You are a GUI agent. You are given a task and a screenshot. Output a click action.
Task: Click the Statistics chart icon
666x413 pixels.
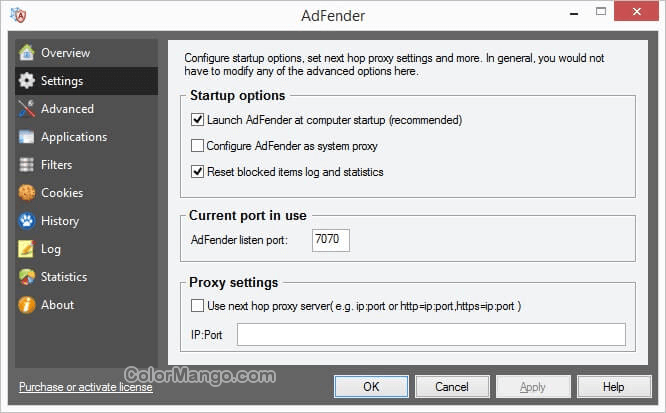[x=26, y=277]
